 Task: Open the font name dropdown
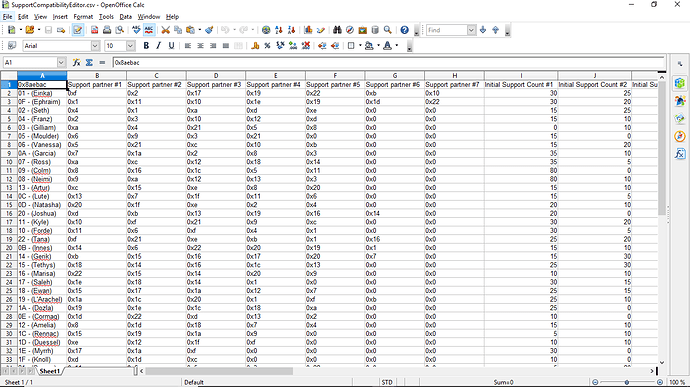[x=95, y=45]
